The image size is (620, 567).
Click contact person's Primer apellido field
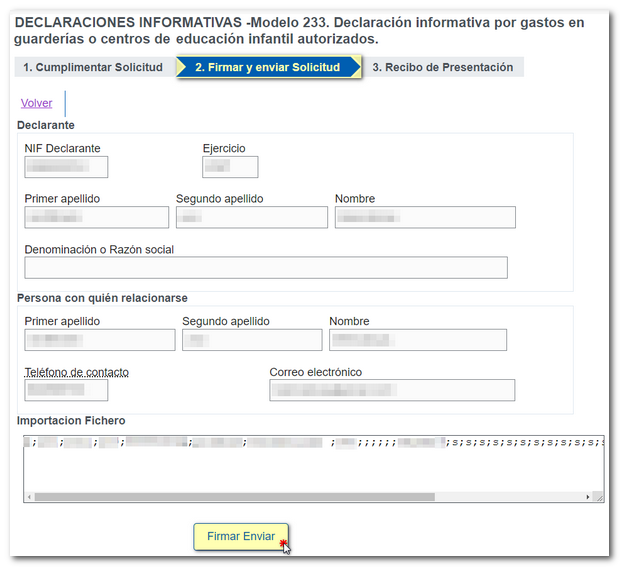pos(100,340)
